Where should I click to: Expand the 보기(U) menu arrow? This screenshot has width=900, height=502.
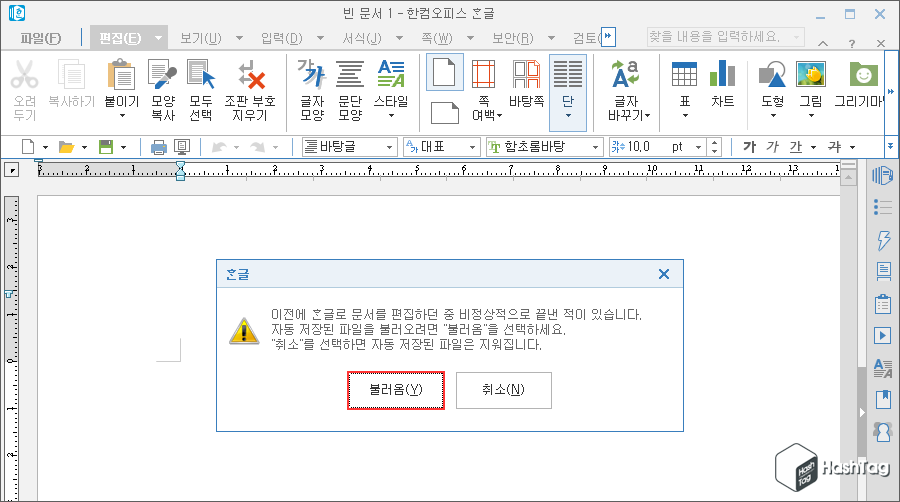(x=239, y=38)
